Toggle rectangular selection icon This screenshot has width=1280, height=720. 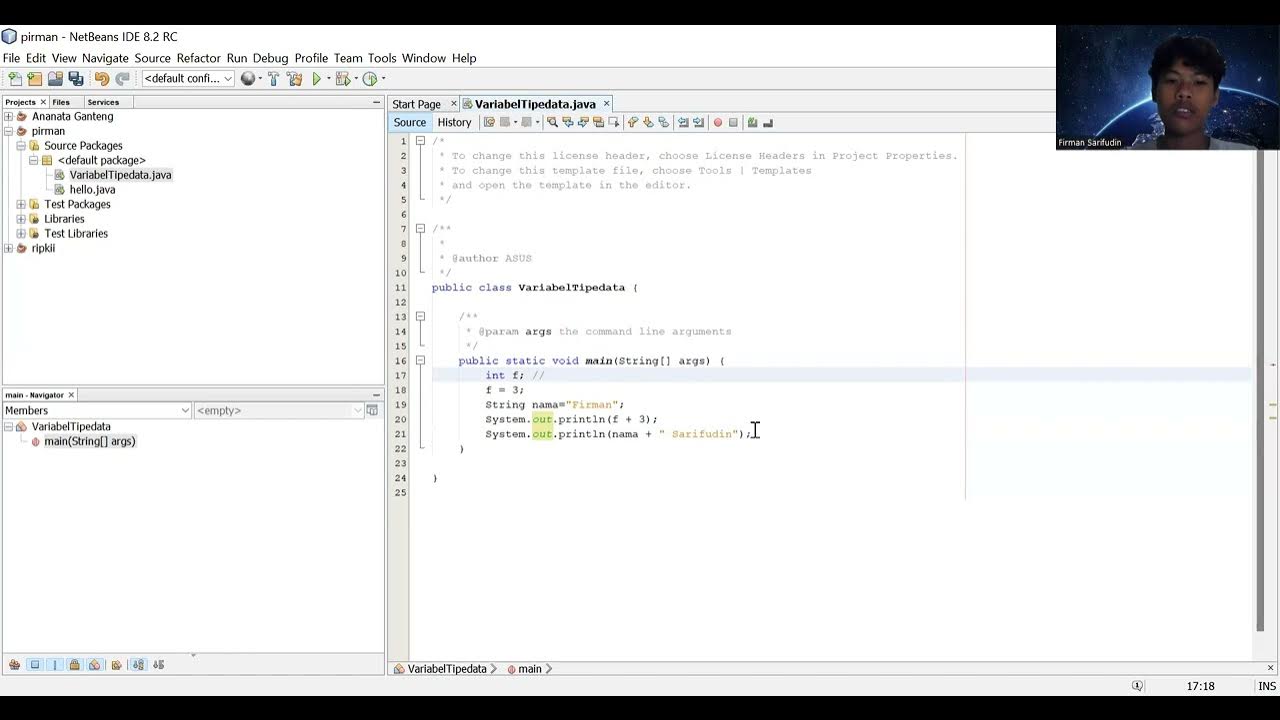click(614, 122)
